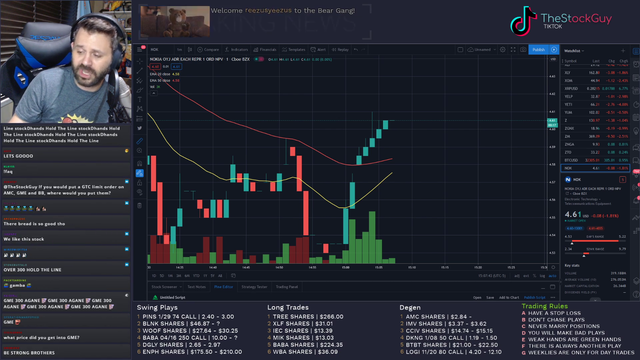The width and height of the screenshot is (640, 360).
Task: Open the TradingView hamburger menu
Action: coord(140,49)
